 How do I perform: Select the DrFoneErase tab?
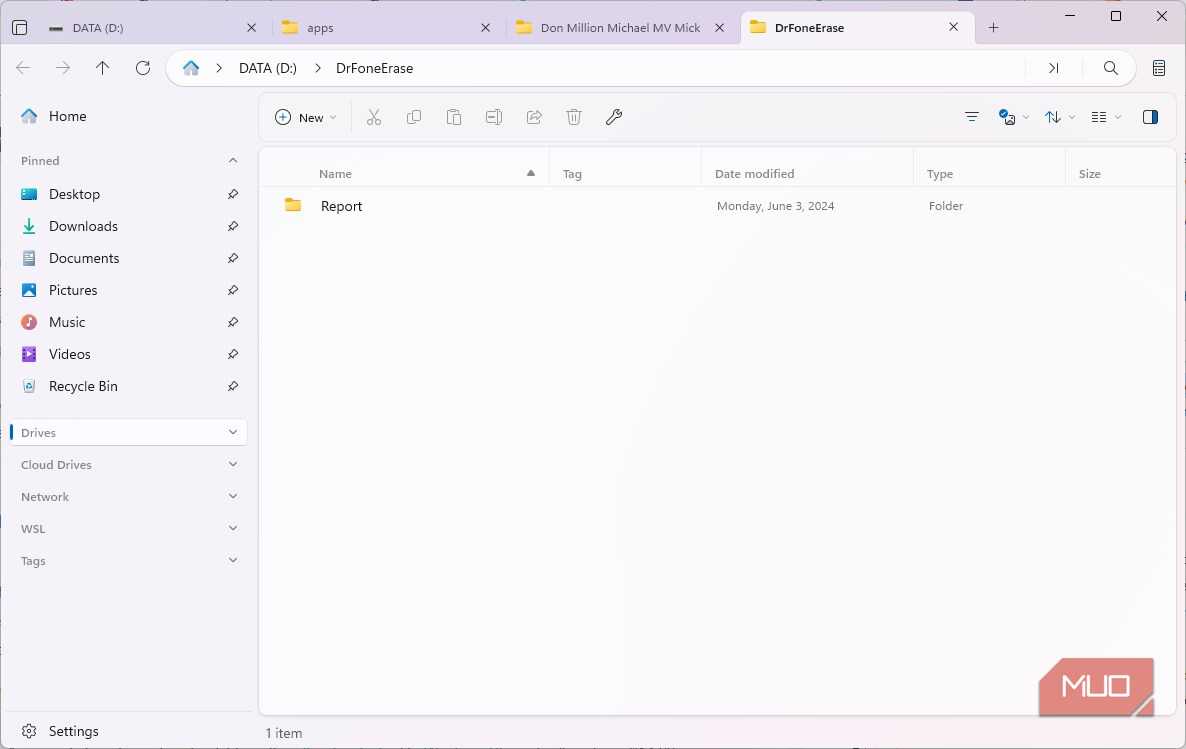click(858, 28)
